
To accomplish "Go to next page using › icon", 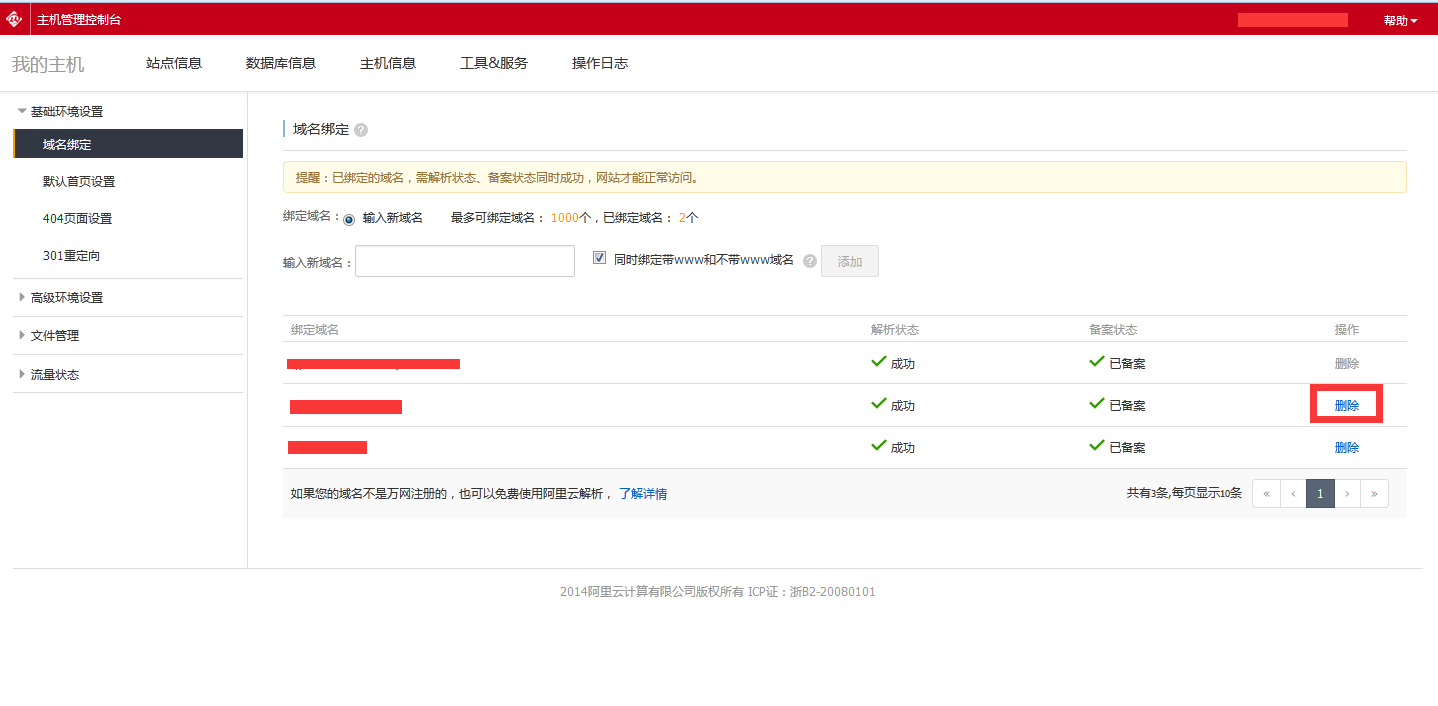I will click(x=1347, y=493).
